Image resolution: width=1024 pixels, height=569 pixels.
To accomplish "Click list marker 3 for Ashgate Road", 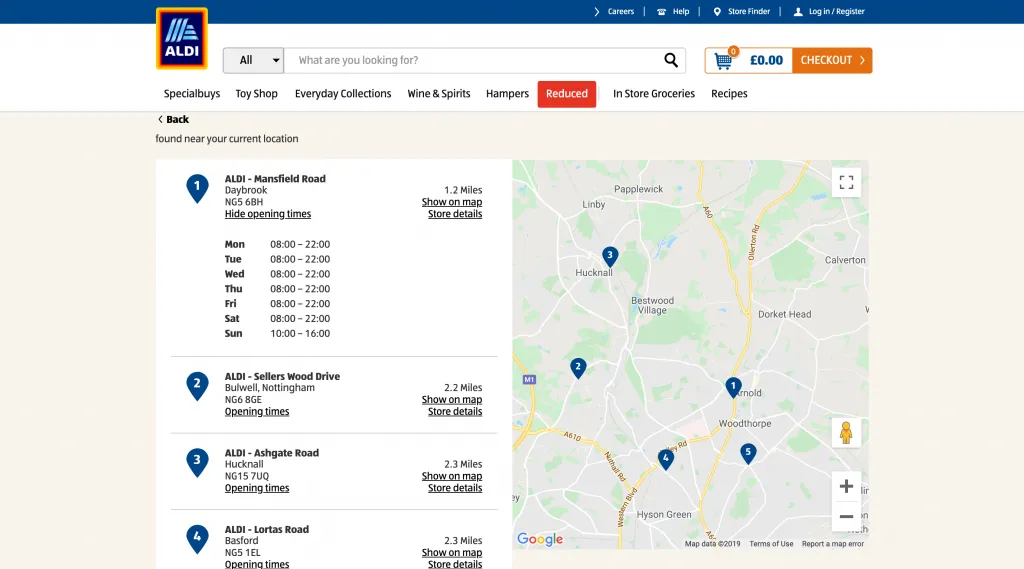I will click(x=197, y=463).
